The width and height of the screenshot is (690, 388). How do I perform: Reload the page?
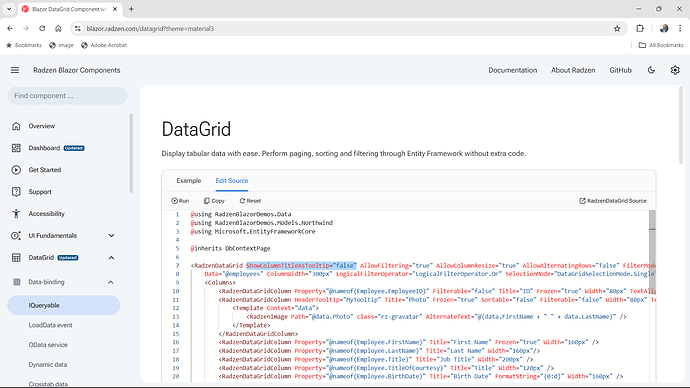[42, 29]
